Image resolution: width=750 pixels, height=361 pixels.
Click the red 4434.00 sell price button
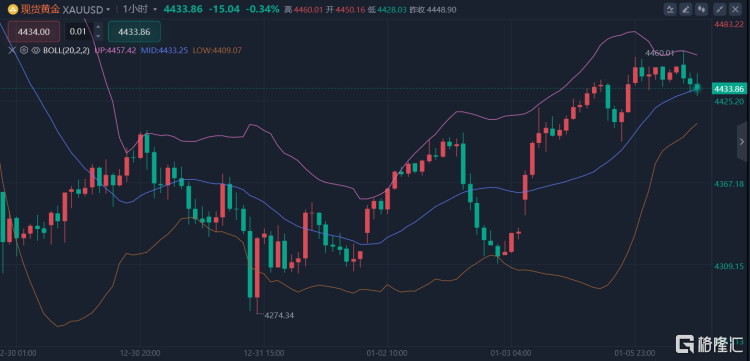click(x=33, y=32)
